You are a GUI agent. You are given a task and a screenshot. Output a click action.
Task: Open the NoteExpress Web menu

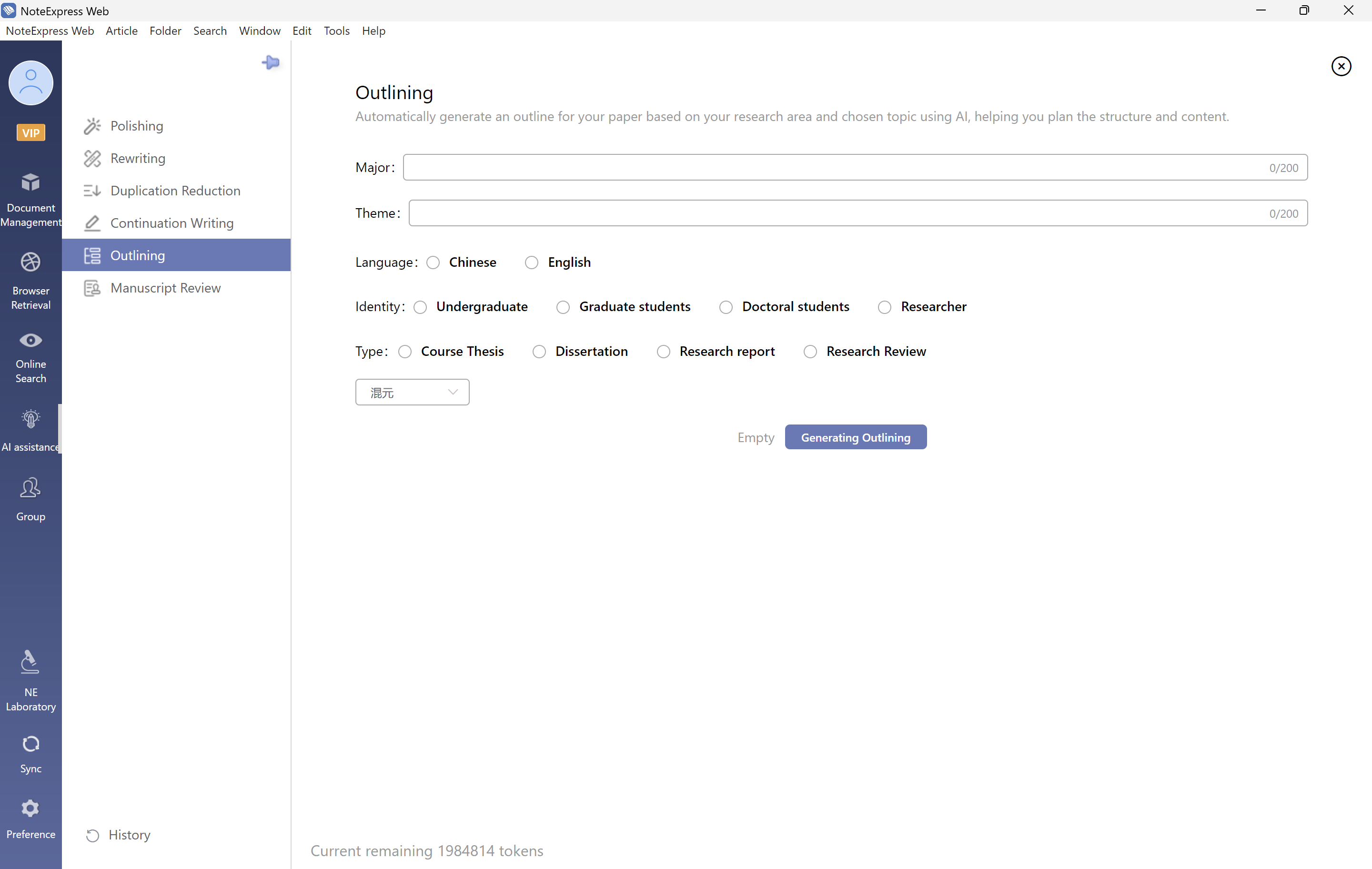(x=50, y=31)
